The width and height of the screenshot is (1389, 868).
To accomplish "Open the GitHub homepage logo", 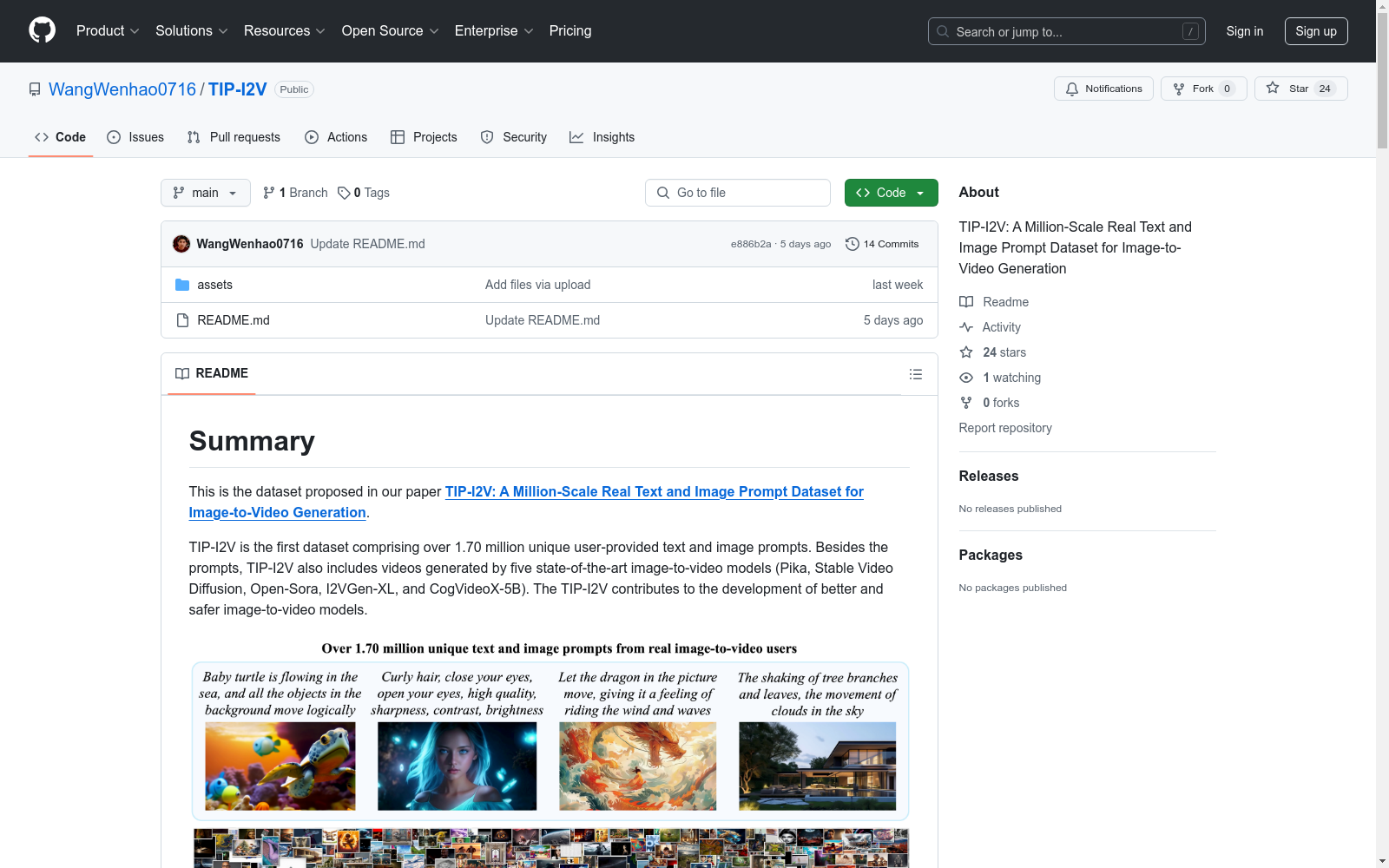I will tap(42, 30).
